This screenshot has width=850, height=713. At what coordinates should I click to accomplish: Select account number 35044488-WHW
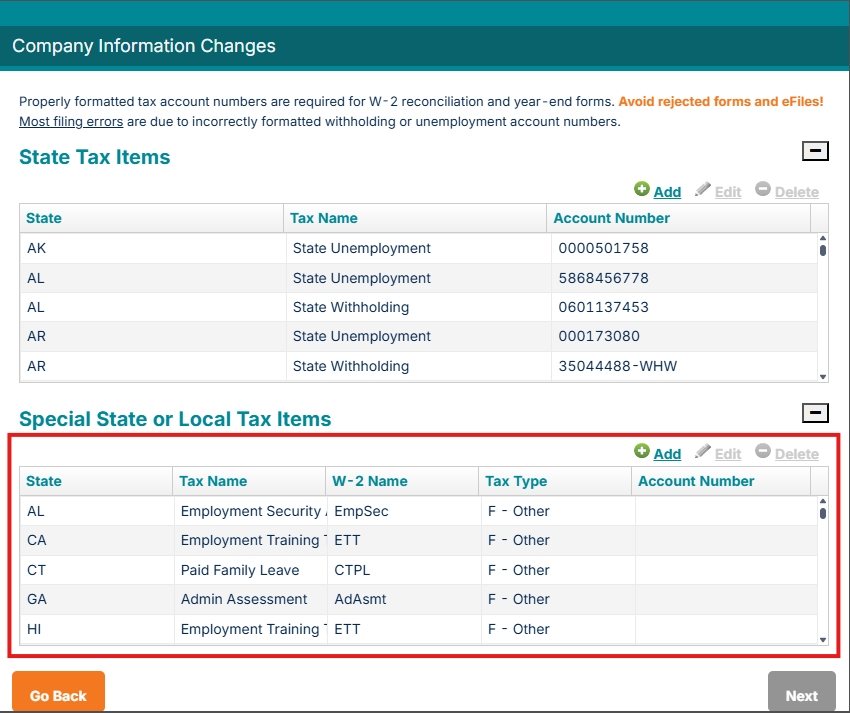click(684, 367)
